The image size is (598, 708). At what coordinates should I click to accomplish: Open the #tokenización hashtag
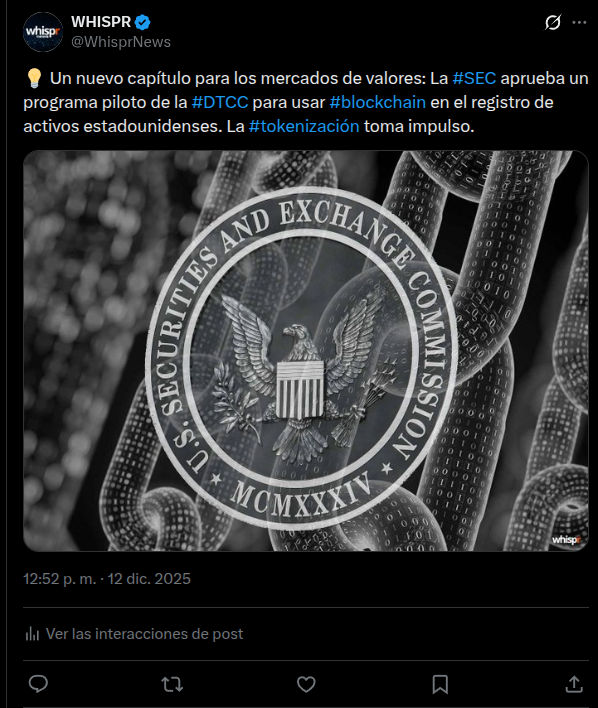pos(304,126)
